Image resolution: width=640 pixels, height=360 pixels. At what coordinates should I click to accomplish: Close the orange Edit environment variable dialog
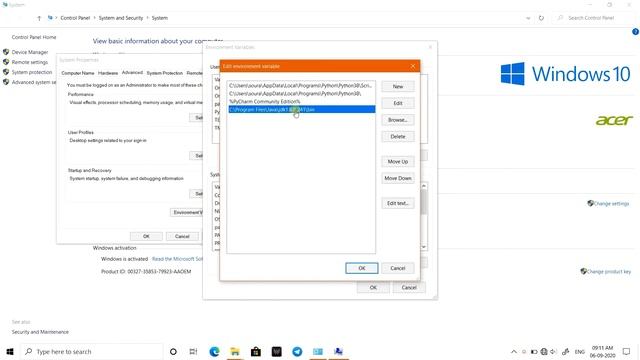point(413,66)
